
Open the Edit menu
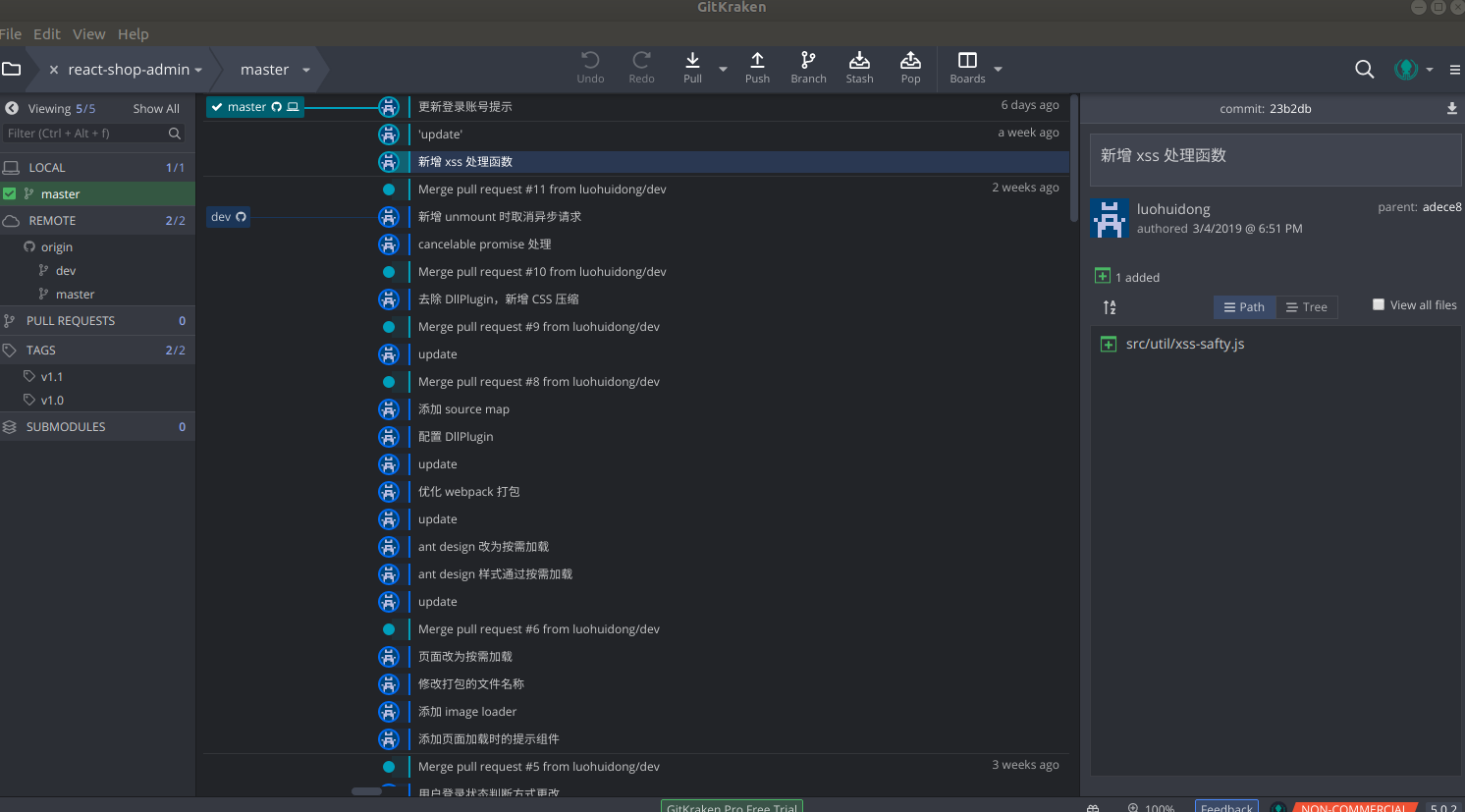point(47,33)
